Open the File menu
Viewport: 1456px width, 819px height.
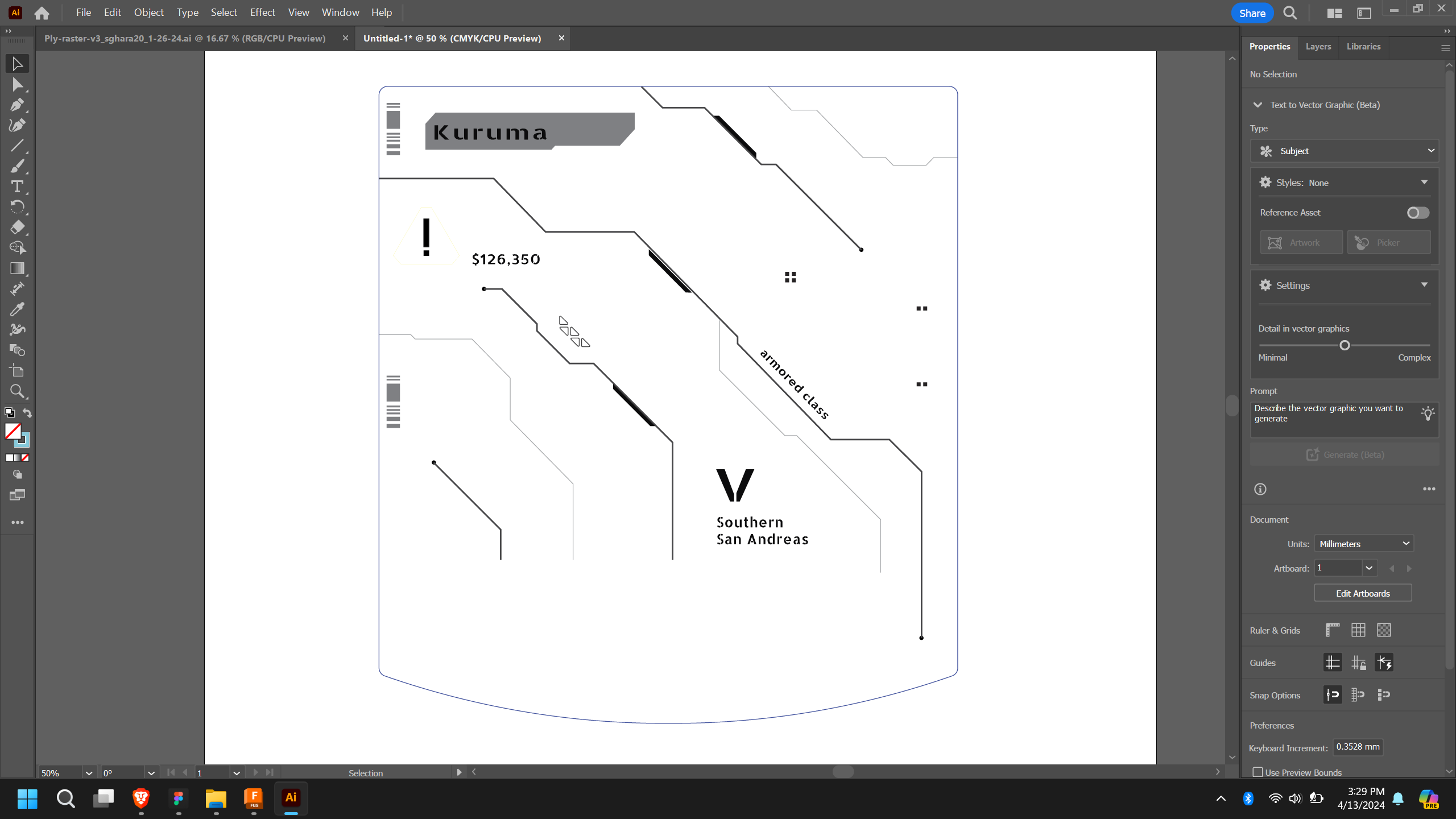[x=83, y=13]
